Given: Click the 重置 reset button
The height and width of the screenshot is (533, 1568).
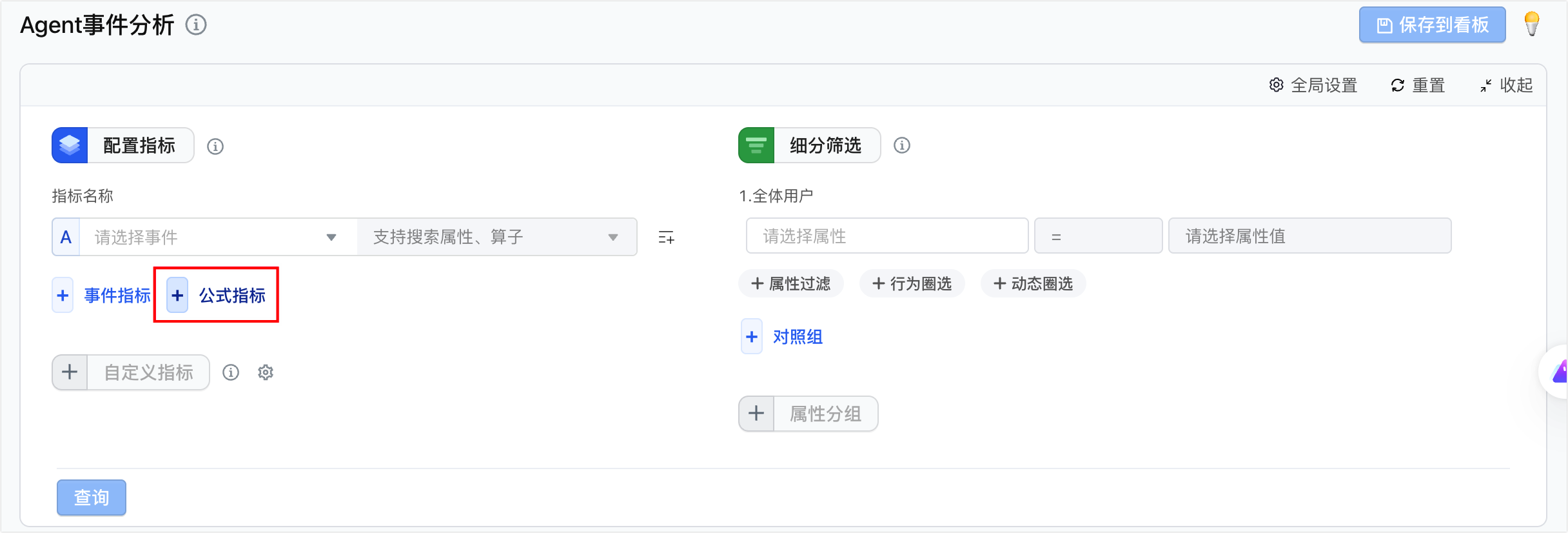Looking at the screenshot, I should [x=1418, y=85].
